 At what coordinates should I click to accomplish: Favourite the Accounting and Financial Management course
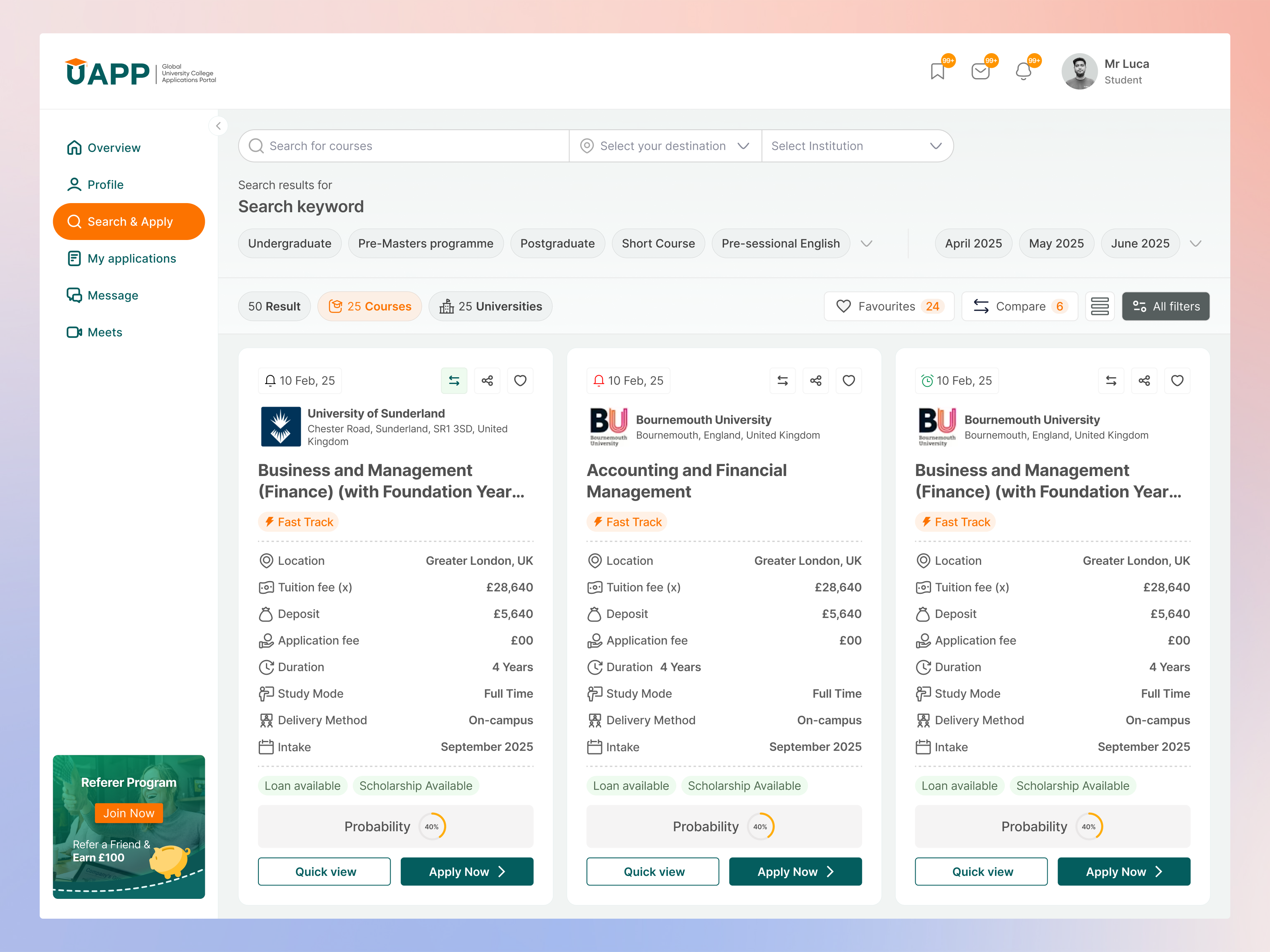[849, 380]
